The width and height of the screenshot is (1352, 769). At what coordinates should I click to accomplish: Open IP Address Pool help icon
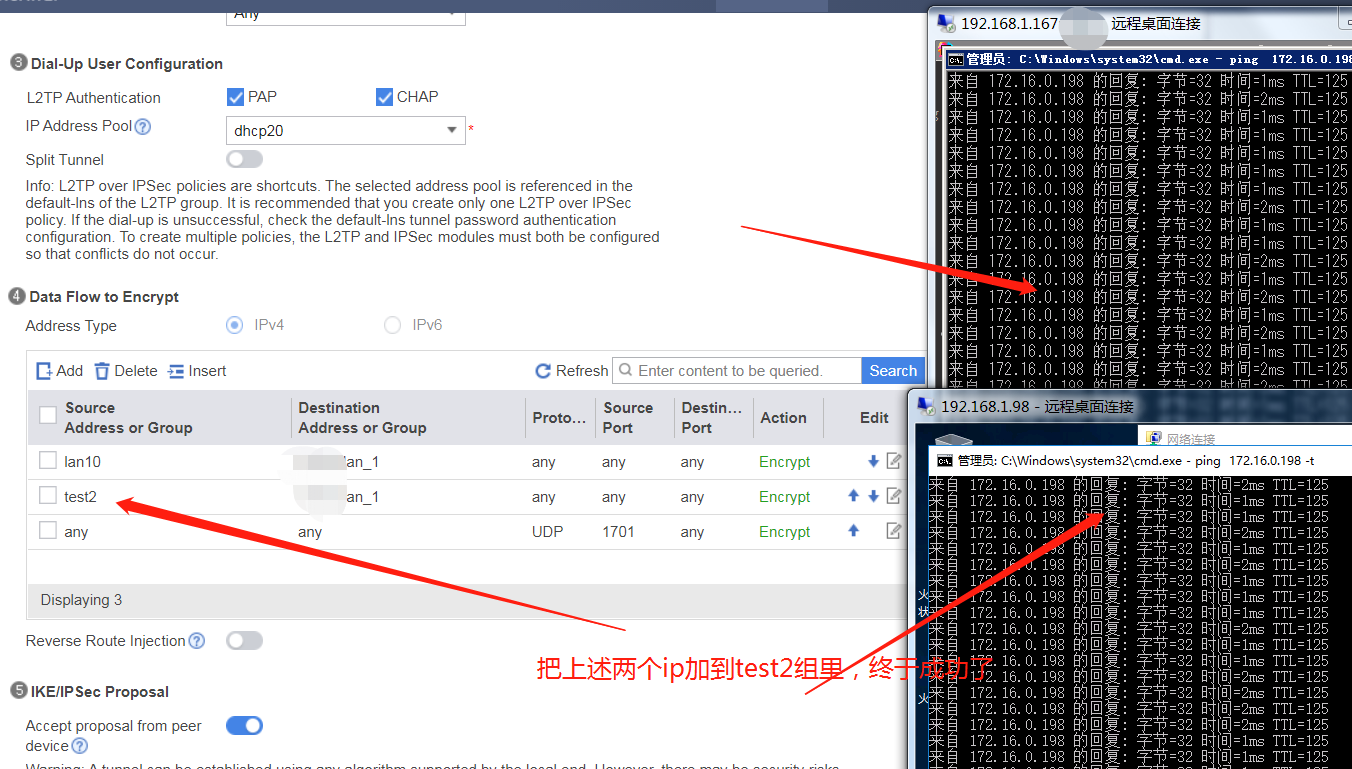point(143,127)
